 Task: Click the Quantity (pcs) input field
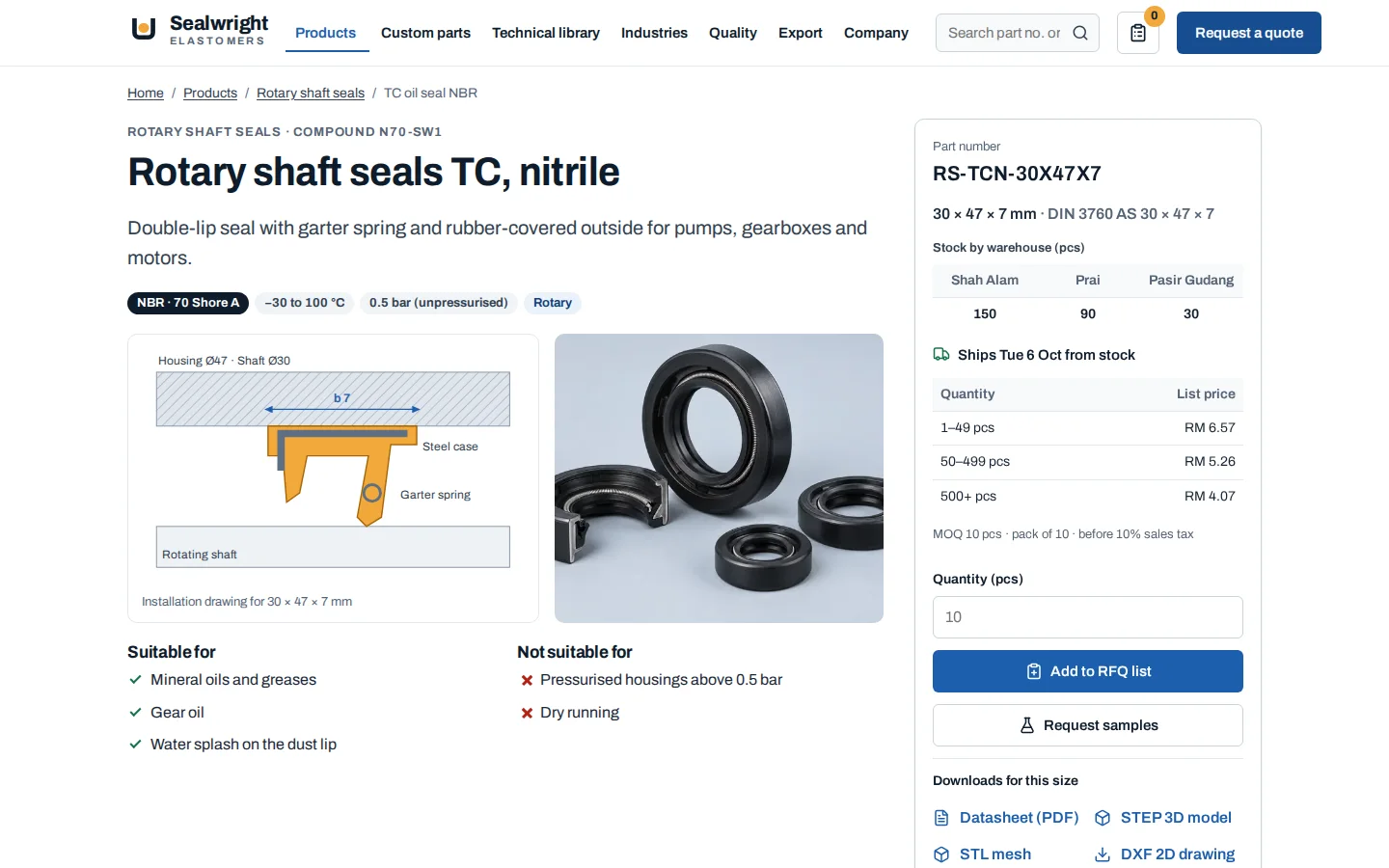pyautogui.click(x=1088, y=617)
